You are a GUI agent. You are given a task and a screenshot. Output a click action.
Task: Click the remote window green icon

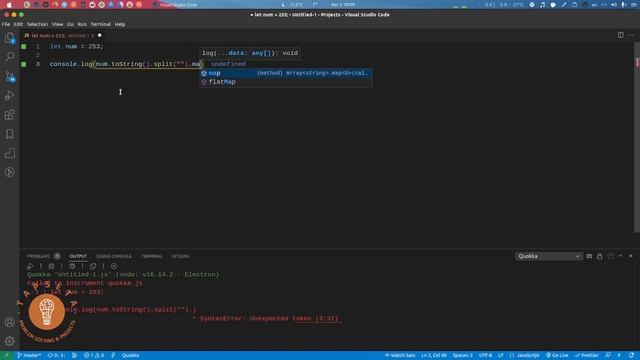pos(7,356)
